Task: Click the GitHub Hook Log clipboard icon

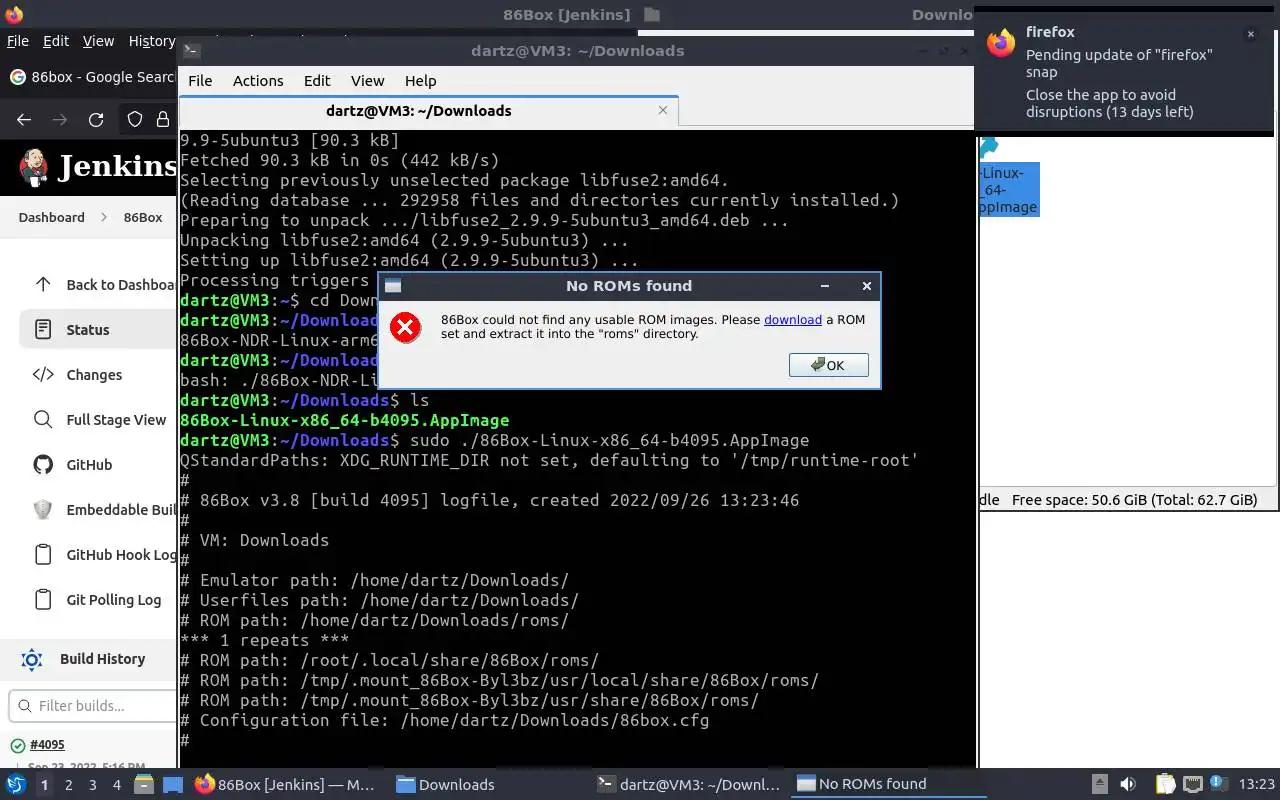Action: coord(43,555)
